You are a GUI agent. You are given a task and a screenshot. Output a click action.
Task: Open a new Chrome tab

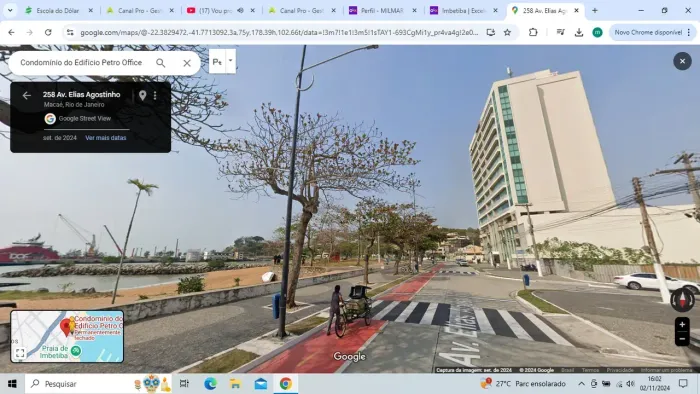tap(595, 10)
